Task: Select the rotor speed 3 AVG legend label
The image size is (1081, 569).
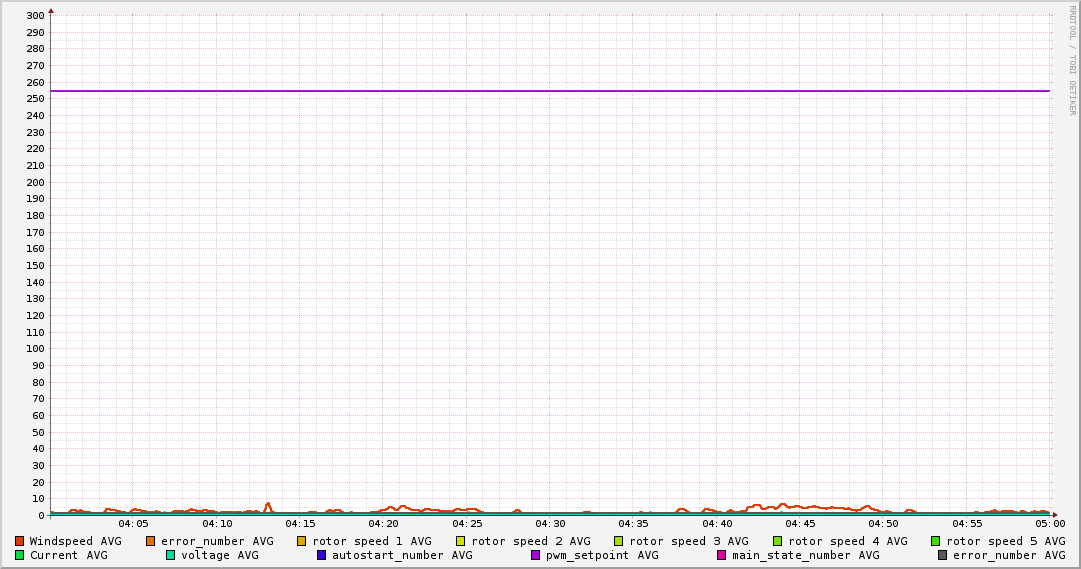Action: (689, 541)
